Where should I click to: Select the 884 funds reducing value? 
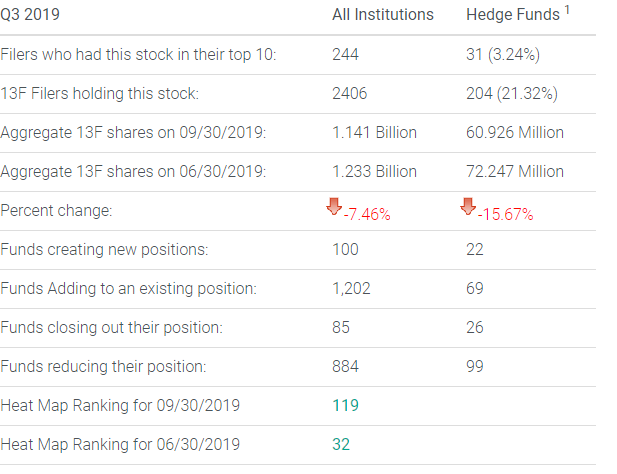point(345,366)
